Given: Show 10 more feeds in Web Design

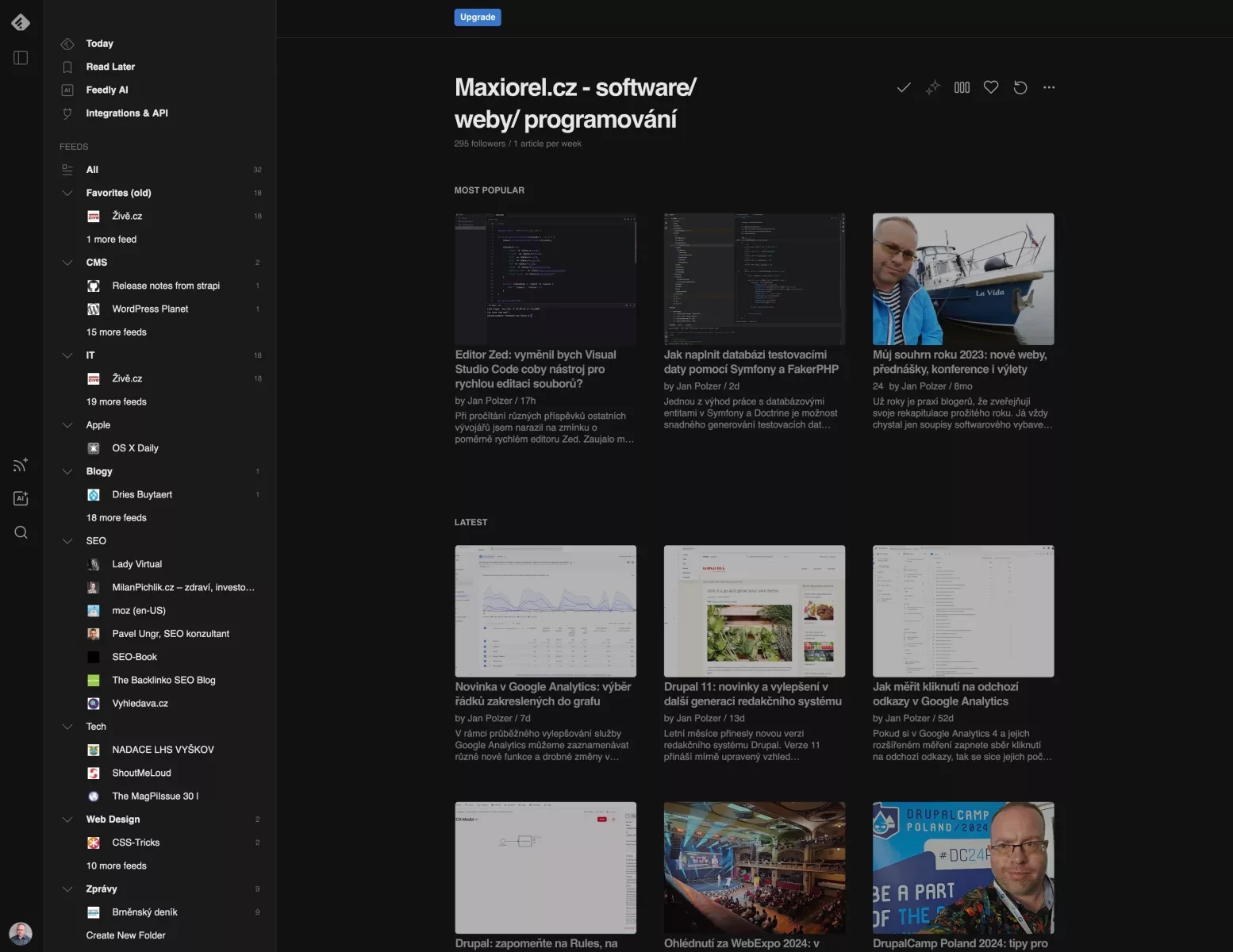Looking at the screenshot, I should 116,866.
